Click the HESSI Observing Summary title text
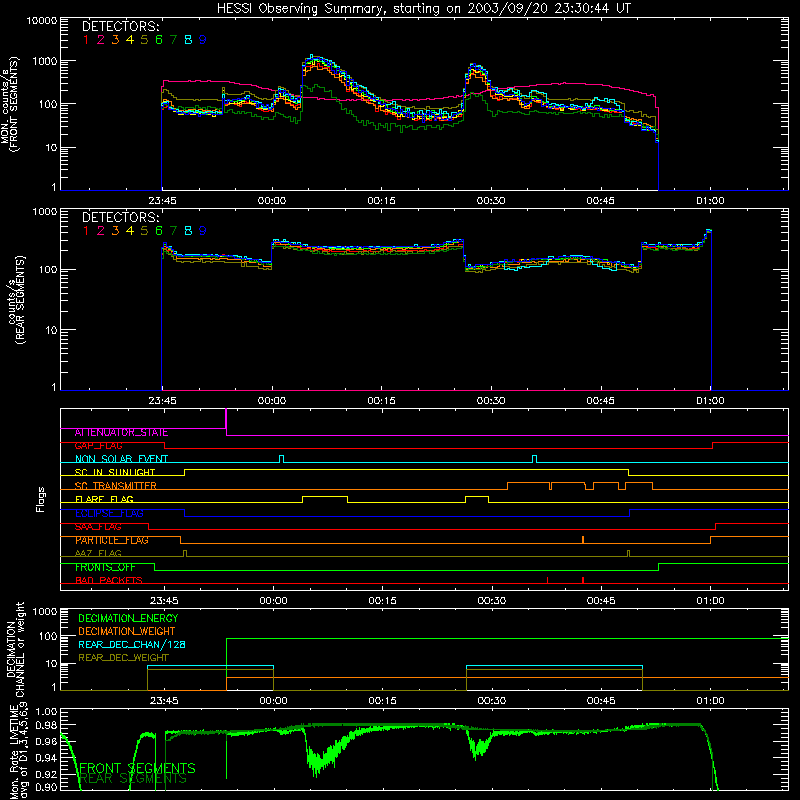This screenshot has width=800, height=800. [x=423, y=8]
